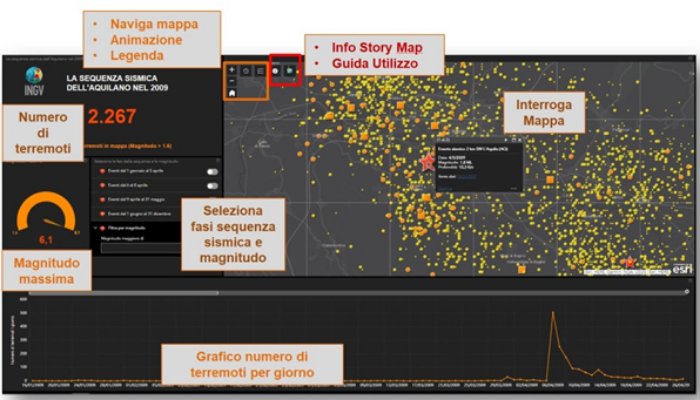Open the link in the earthquake popup
The image size is (700, 400).
click(468, 176)
